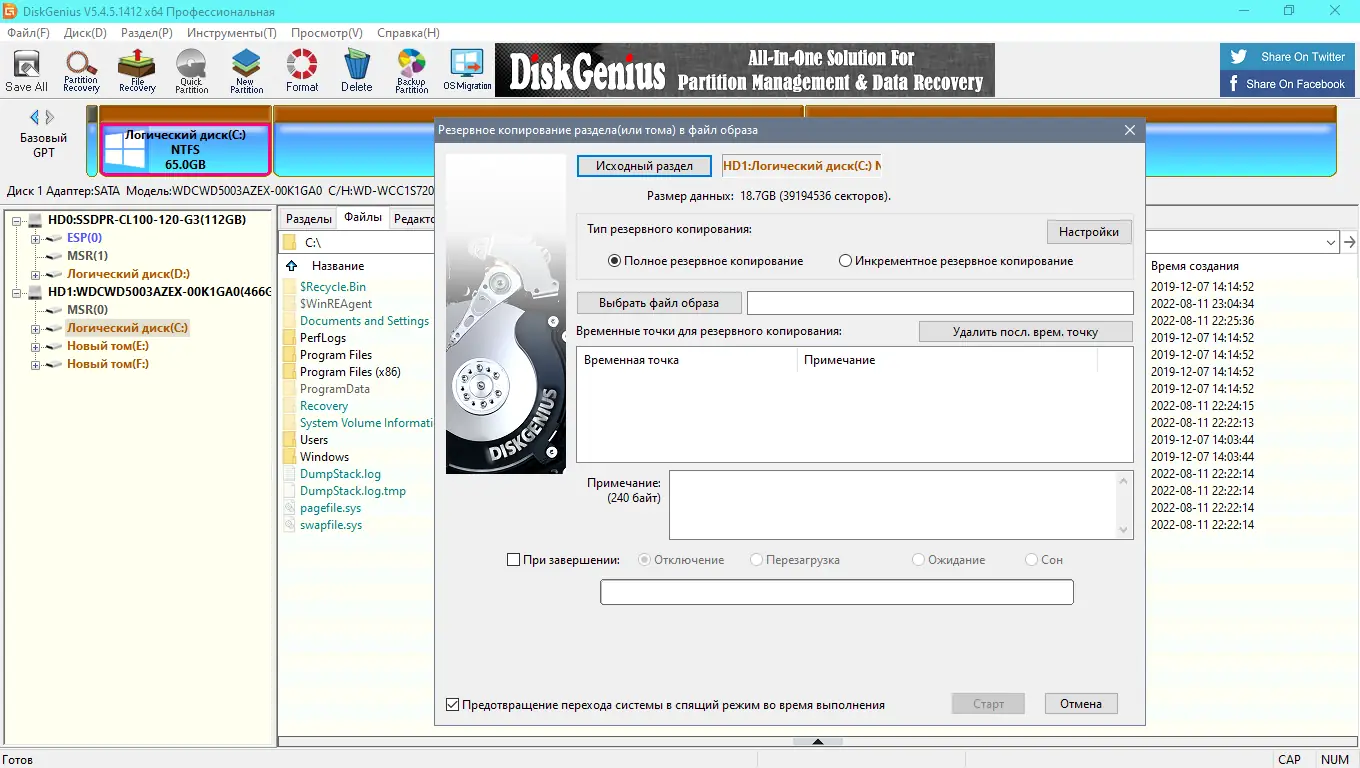The image size is (1360, 768).
Task: Click the Отмена button
Action: [1081, 704]
